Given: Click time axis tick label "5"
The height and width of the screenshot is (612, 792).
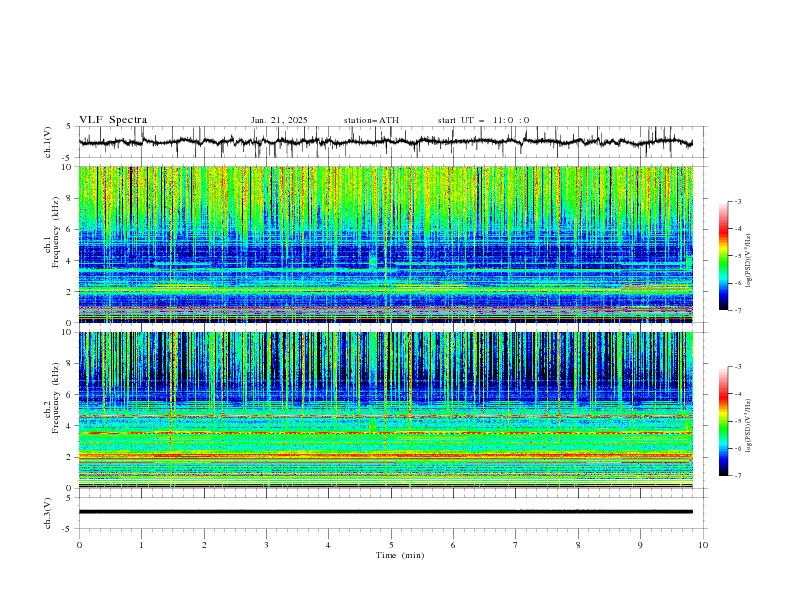Looking at the screenshot, I should point(391,545).
